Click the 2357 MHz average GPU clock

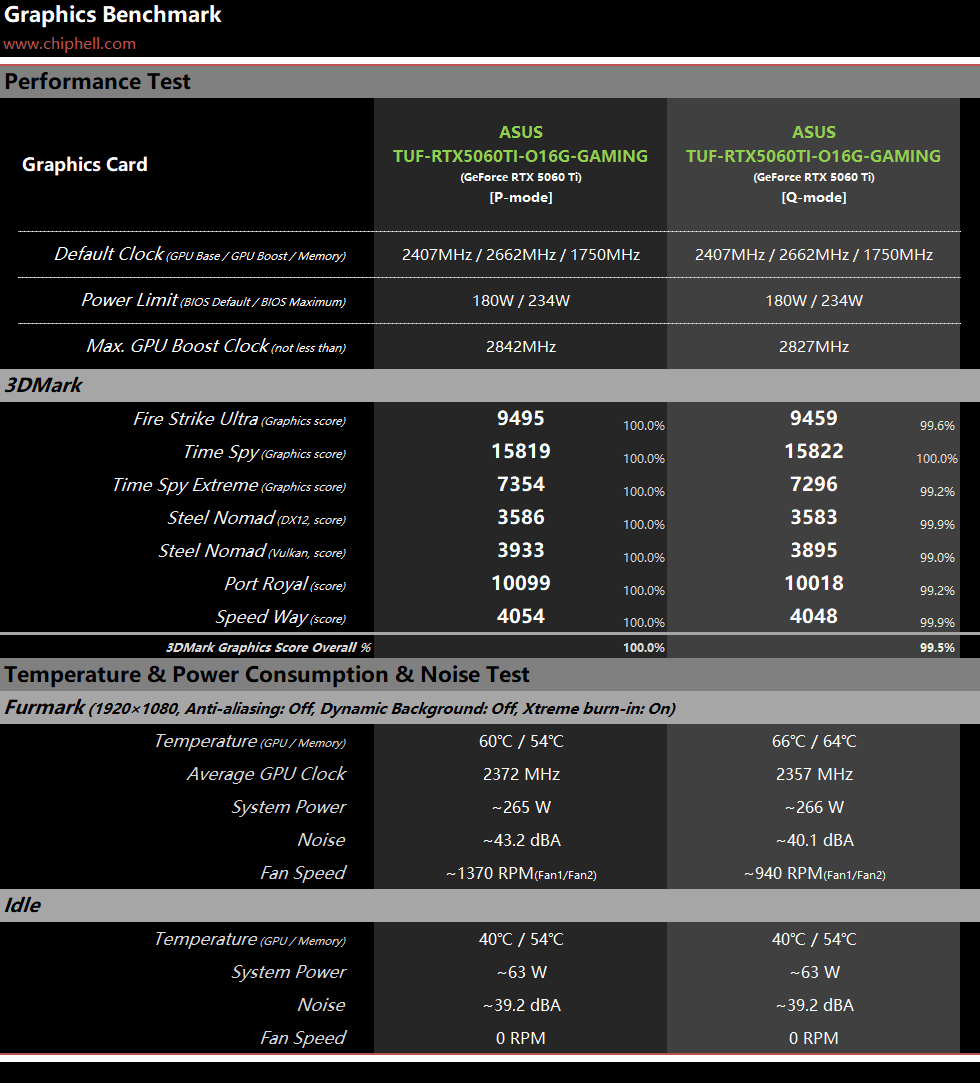point(813,774)
